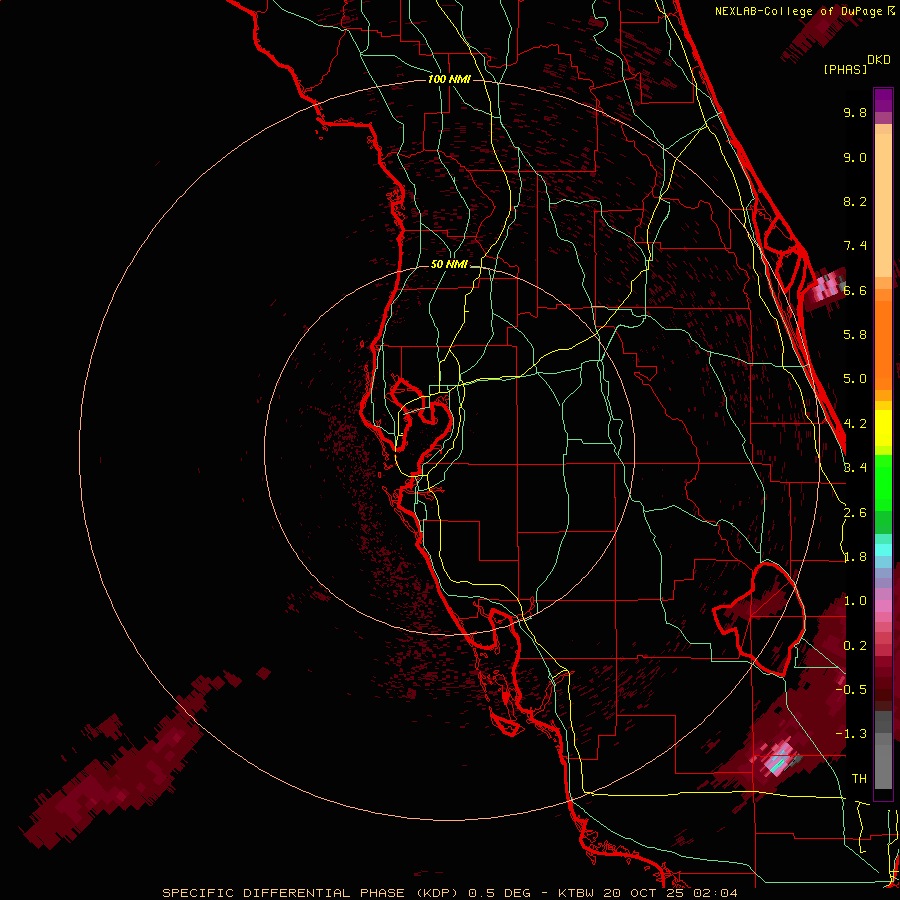Click the 0.2 scale label

pos(855,645)
